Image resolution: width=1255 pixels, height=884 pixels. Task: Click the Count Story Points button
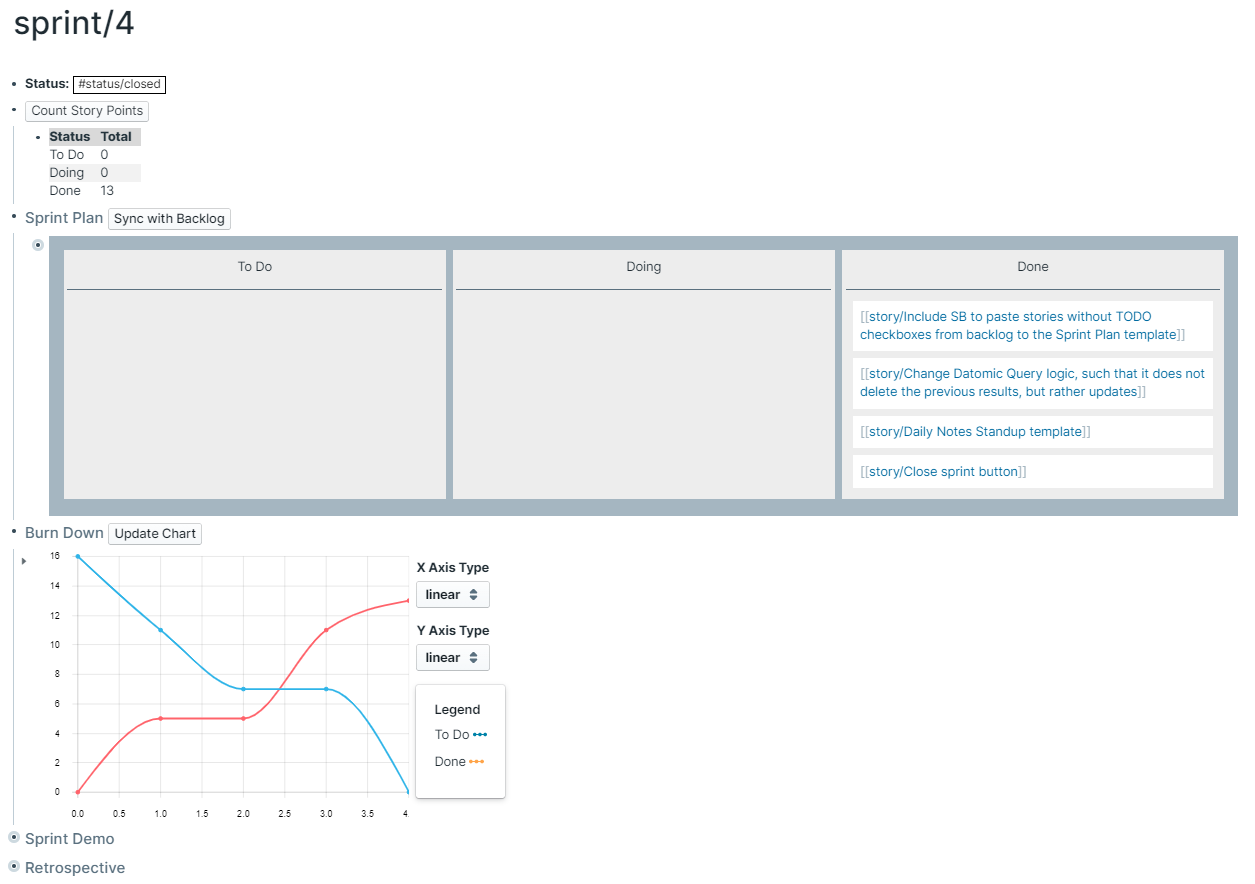pos(87,111)
